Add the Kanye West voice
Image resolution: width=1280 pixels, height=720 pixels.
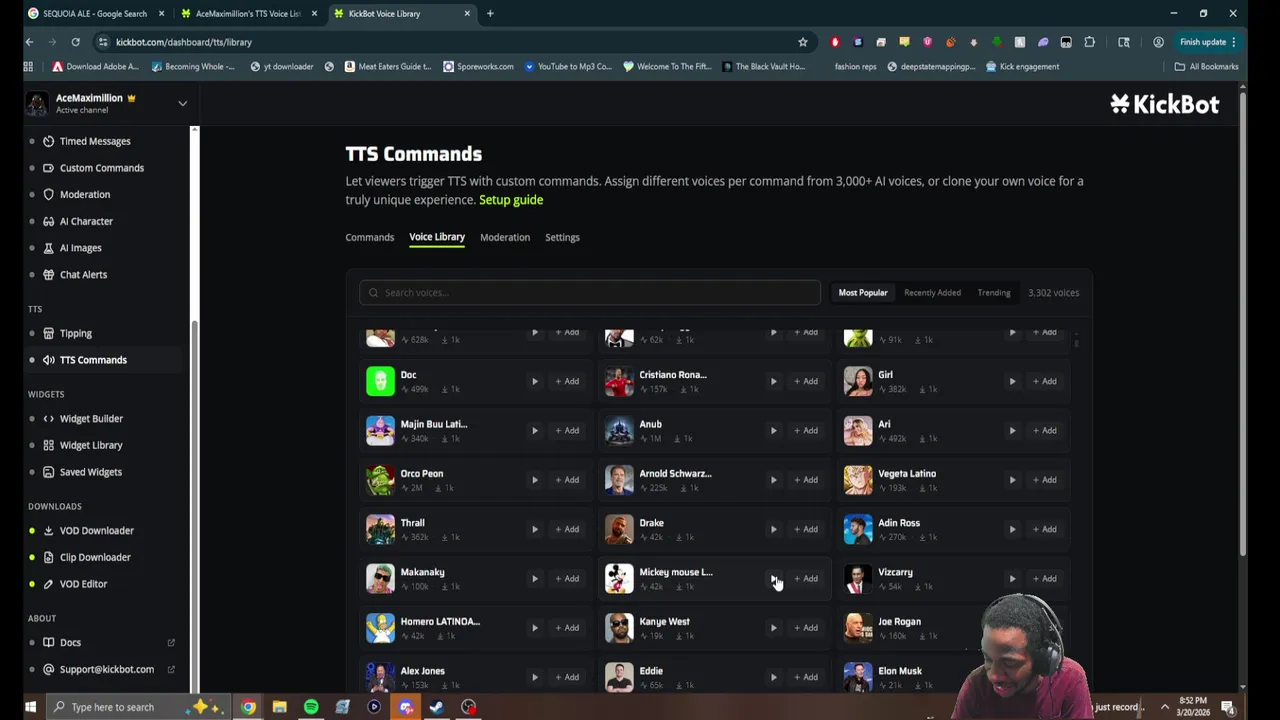[x=806, y=628]
